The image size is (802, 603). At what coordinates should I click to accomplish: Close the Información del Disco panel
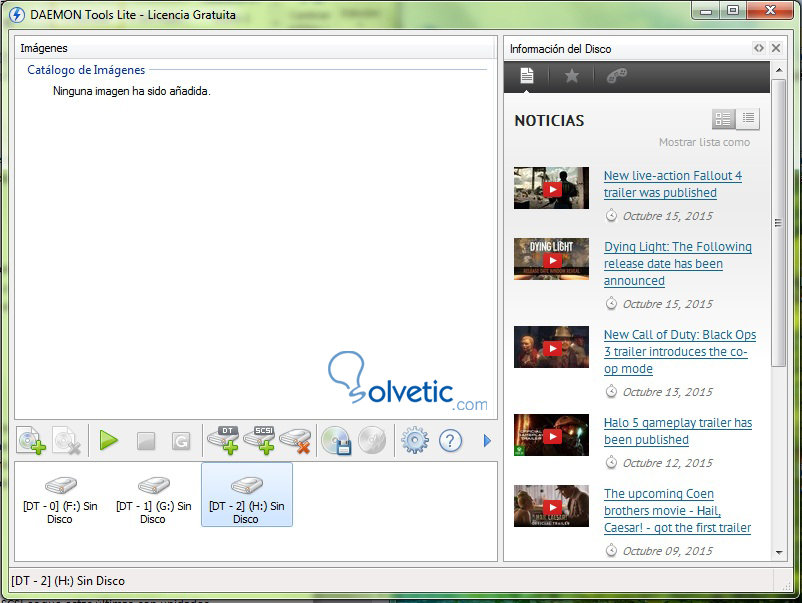776,48
